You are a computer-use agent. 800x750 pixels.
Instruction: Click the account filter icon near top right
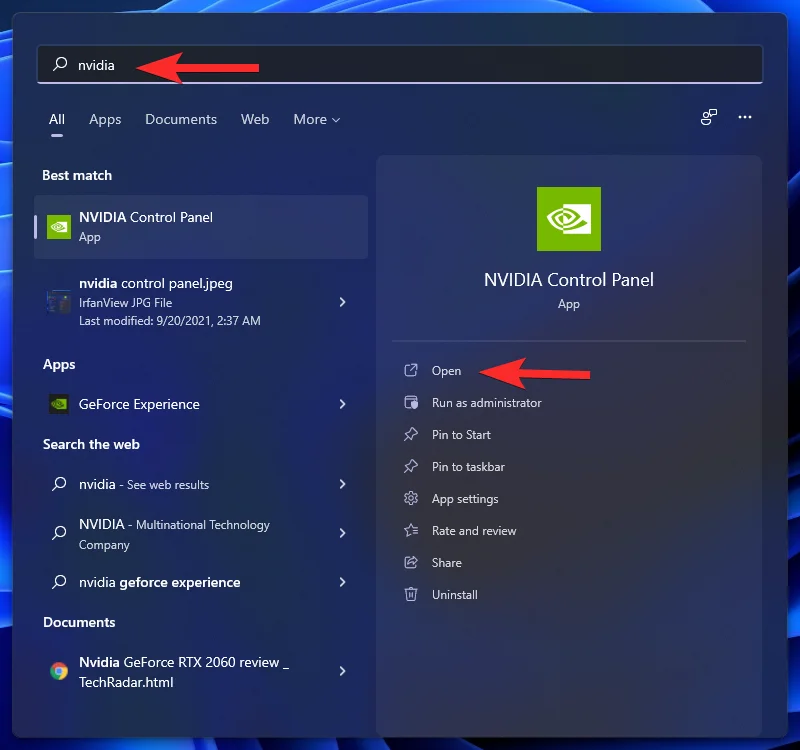tap(708, 117)
